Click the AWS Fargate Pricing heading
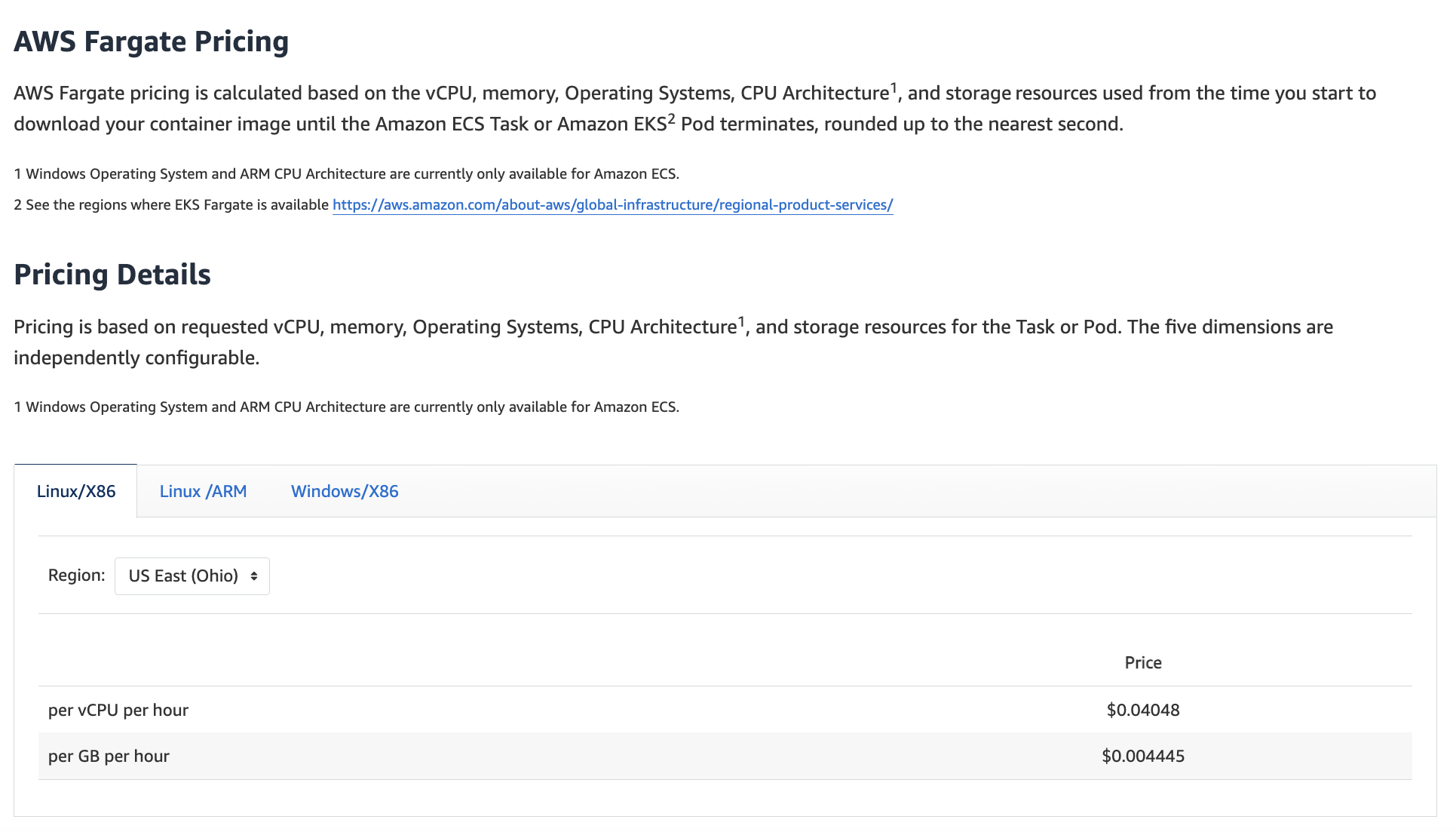 click(150, 41)
